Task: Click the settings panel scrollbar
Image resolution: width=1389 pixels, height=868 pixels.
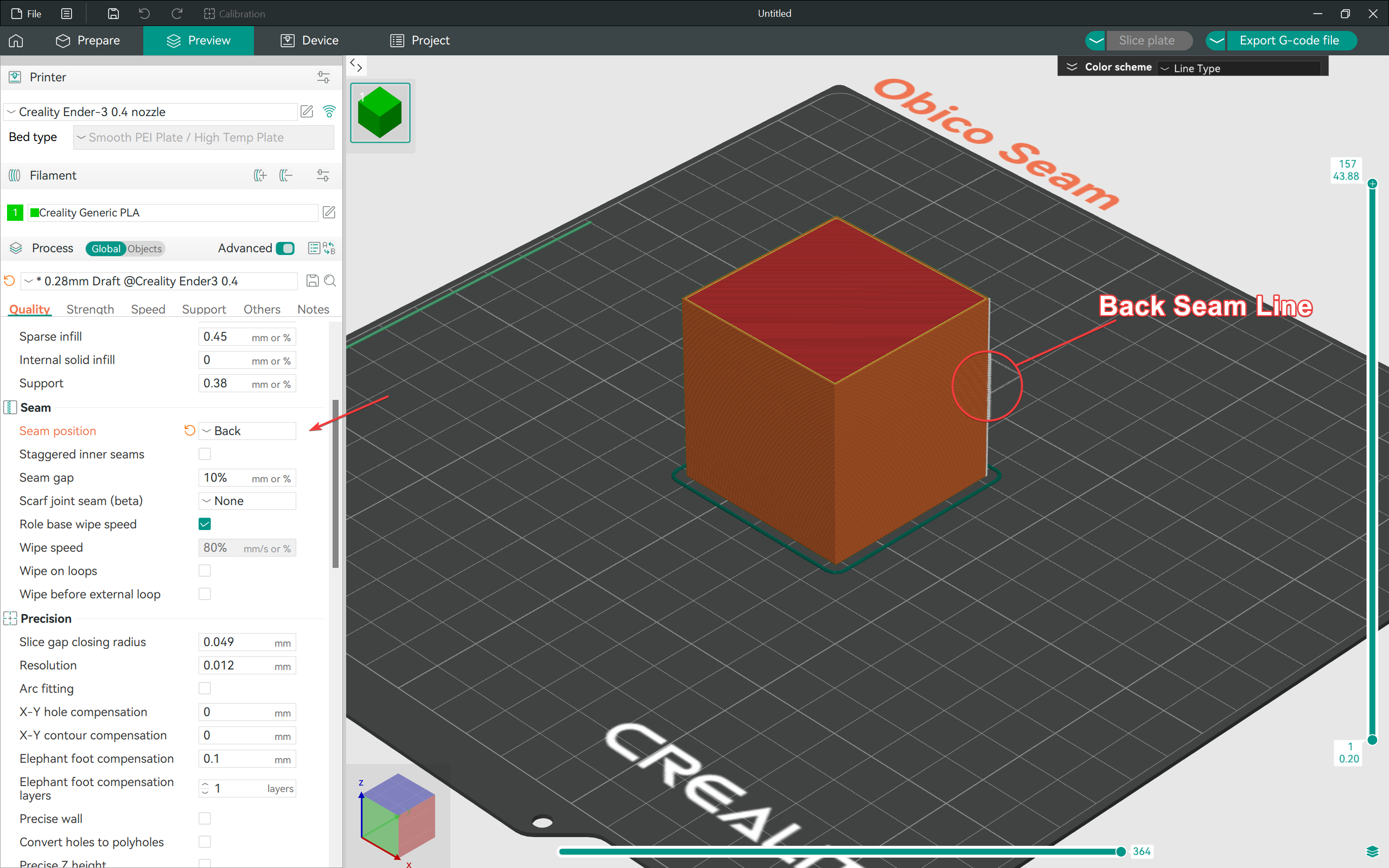Action: [x=335, y=483]
